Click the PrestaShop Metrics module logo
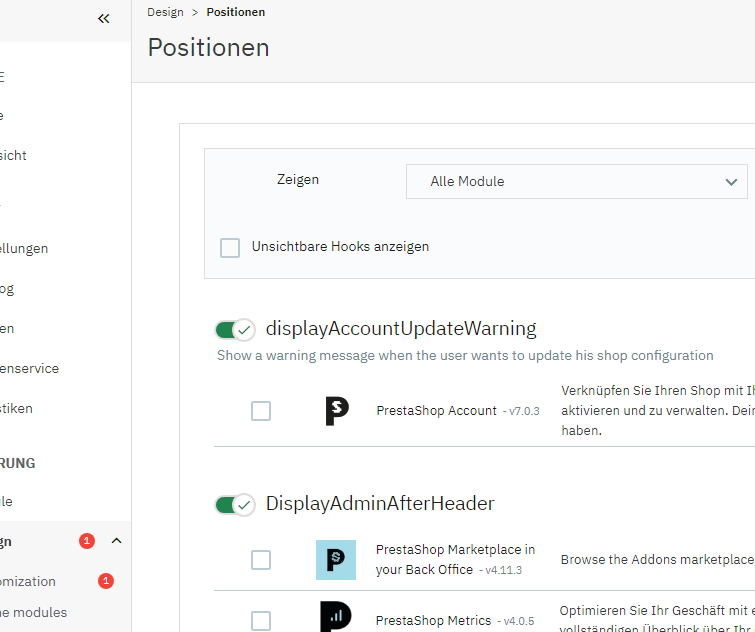Viewport: 755px width, 632px height. 336,617
